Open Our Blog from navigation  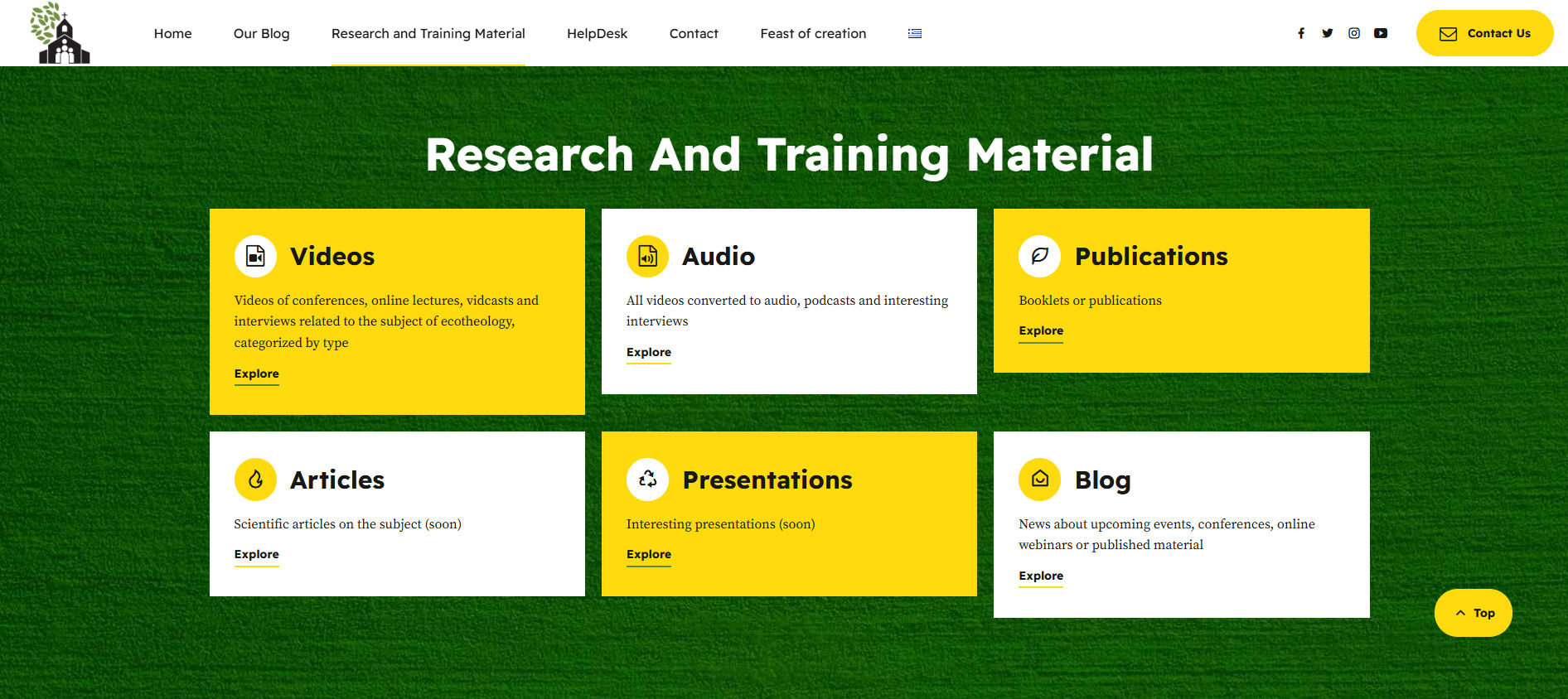[262, 33]
